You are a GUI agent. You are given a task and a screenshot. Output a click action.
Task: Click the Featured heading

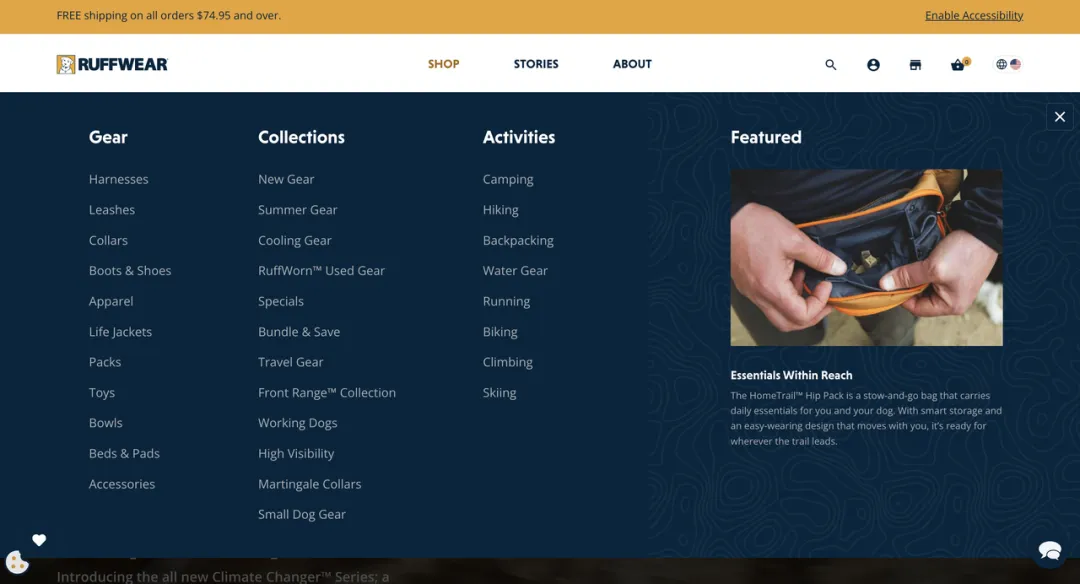[x=766, y=137]
